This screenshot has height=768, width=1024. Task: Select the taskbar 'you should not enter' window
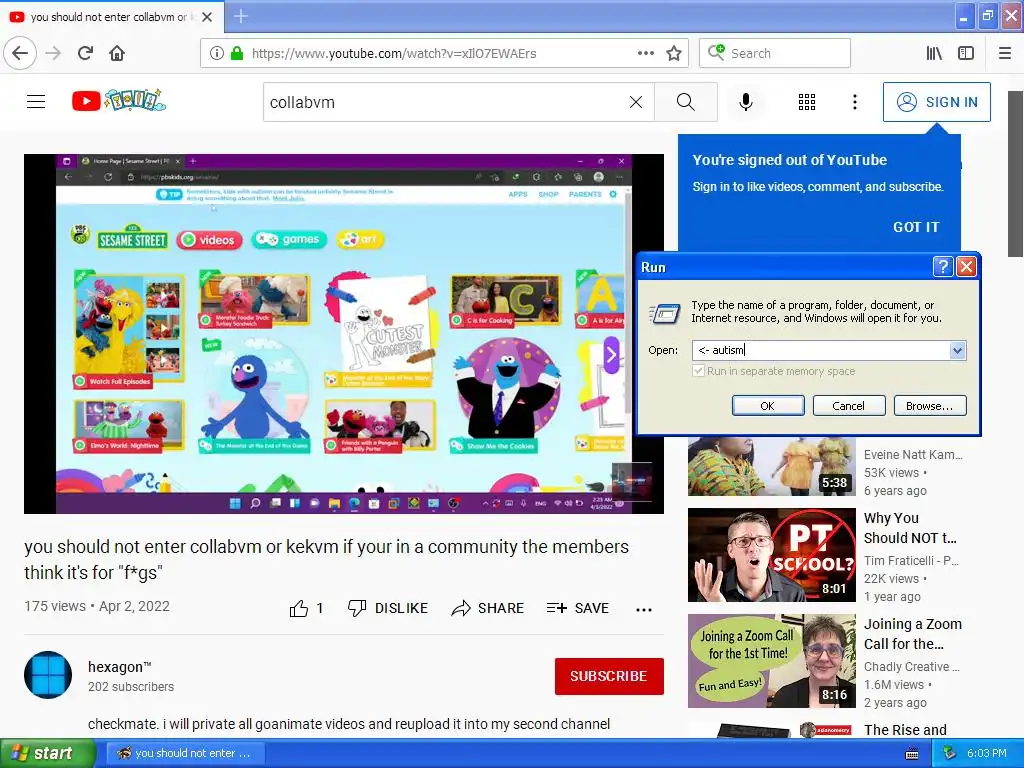pos(185,753)
